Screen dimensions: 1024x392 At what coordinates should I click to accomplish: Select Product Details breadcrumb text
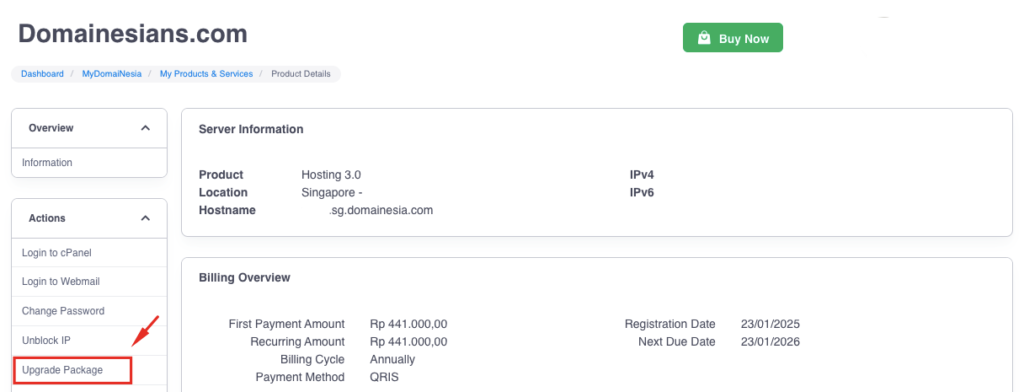[x=301, y=74]
